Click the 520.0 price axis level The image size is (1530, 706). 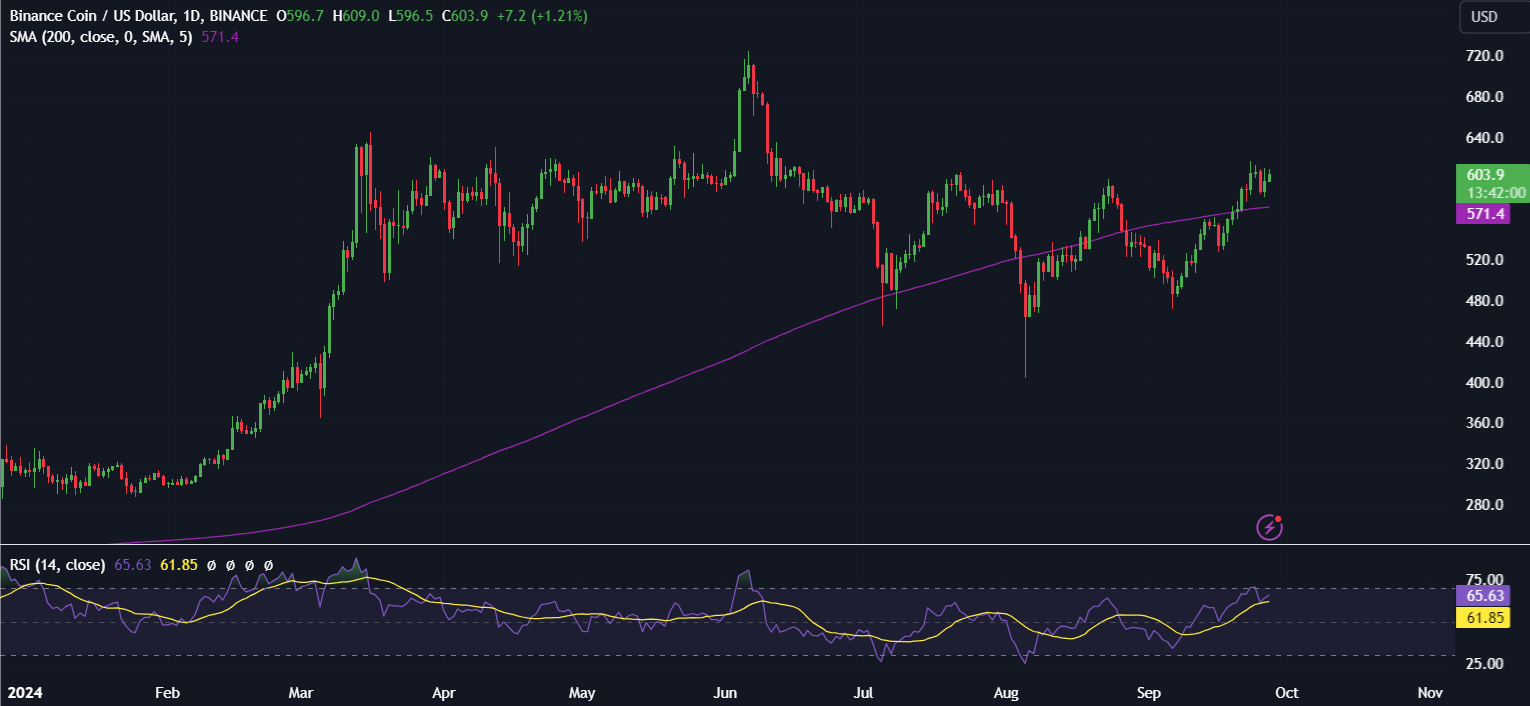click(1486, 259)
